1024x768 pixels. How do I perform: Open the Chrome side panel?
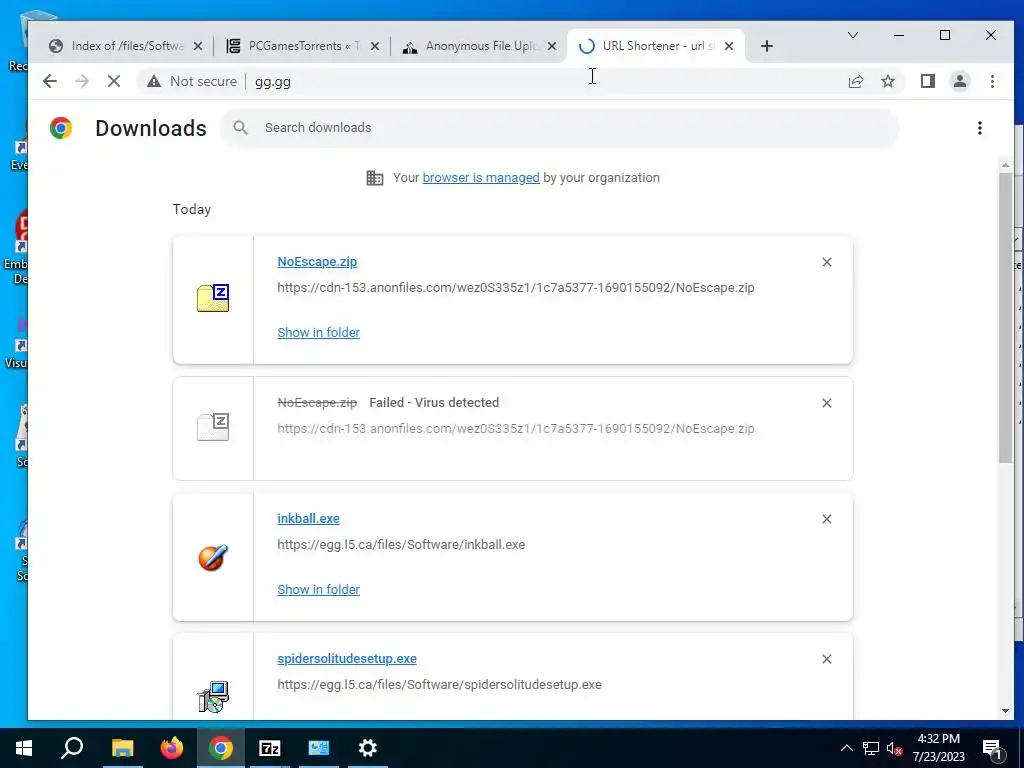[x=927, y=81]
